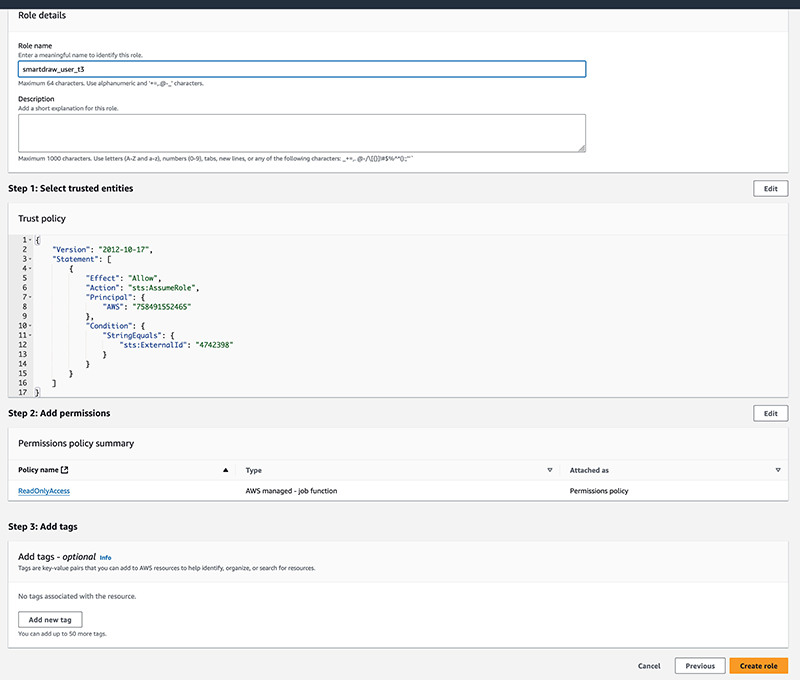Image resolution: width=800 pixels, height=680 pixels.
Task: Click the Policy name ascending sort arrow
Action: tap(225, 469)
